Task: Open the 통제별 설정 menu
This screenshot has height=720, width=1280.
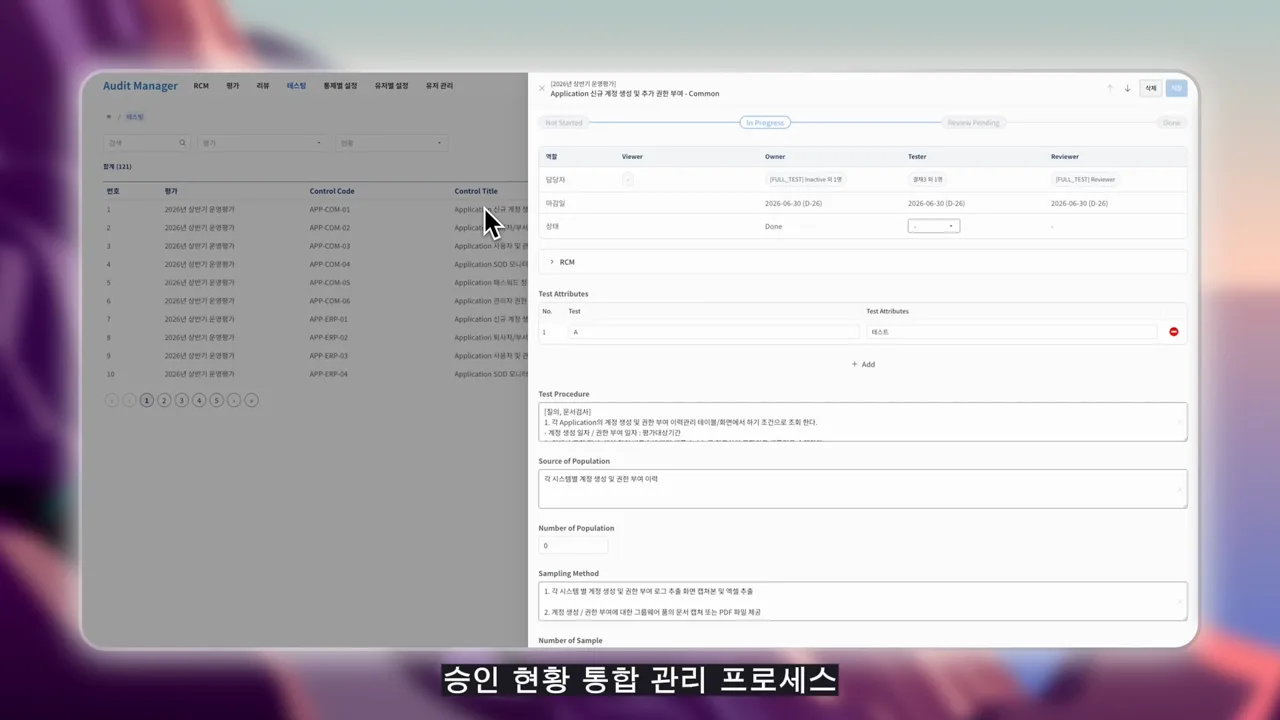Action: pyautogui.click(x=340, y=86)
